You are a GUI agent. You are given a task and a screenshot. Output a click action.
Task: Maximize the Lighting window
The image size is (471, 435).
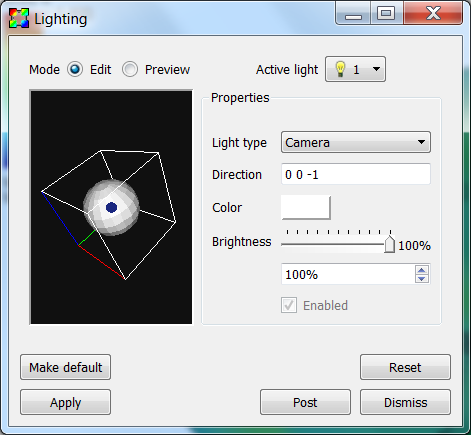click(386, 14)
